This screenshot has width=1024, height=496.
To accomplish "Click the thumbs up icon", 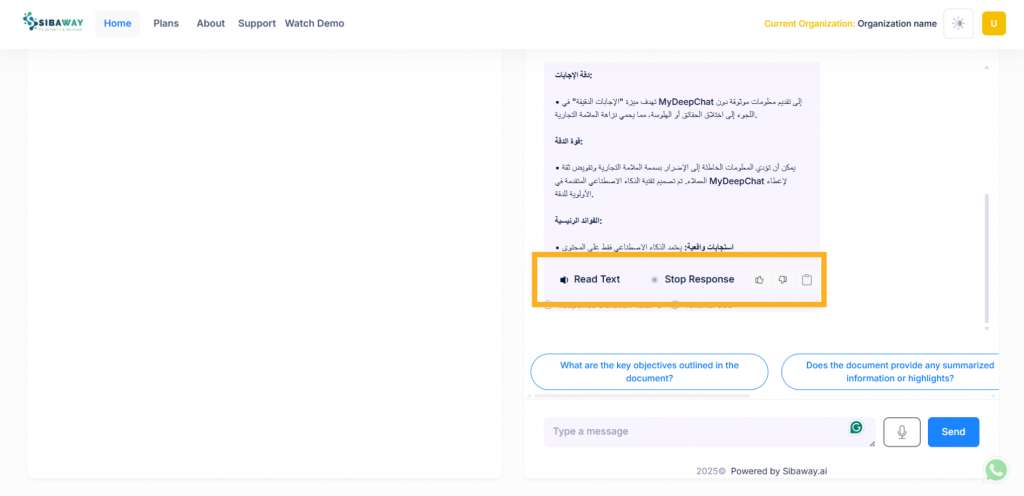I will (759, 279).
